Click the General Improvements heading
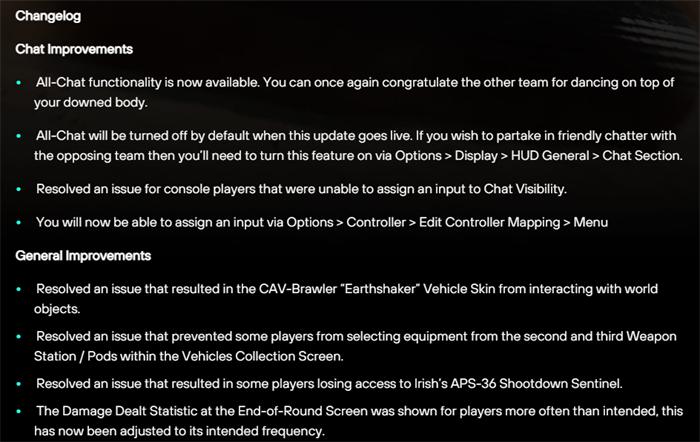Screen dimensions: 700x442 pyautogui.click(x=83, y=256)
